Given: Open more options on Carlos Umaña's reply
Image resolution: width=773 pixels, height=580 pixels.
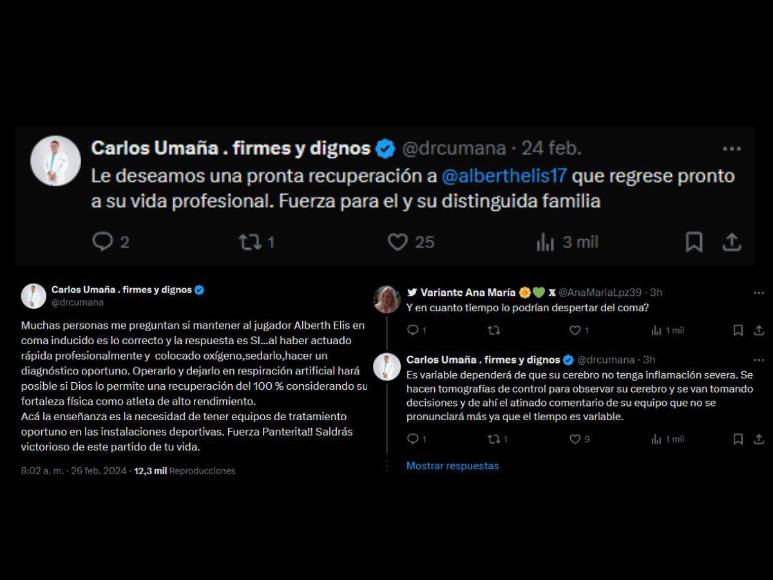Looking at the screenshot, I should pos(759,360).
